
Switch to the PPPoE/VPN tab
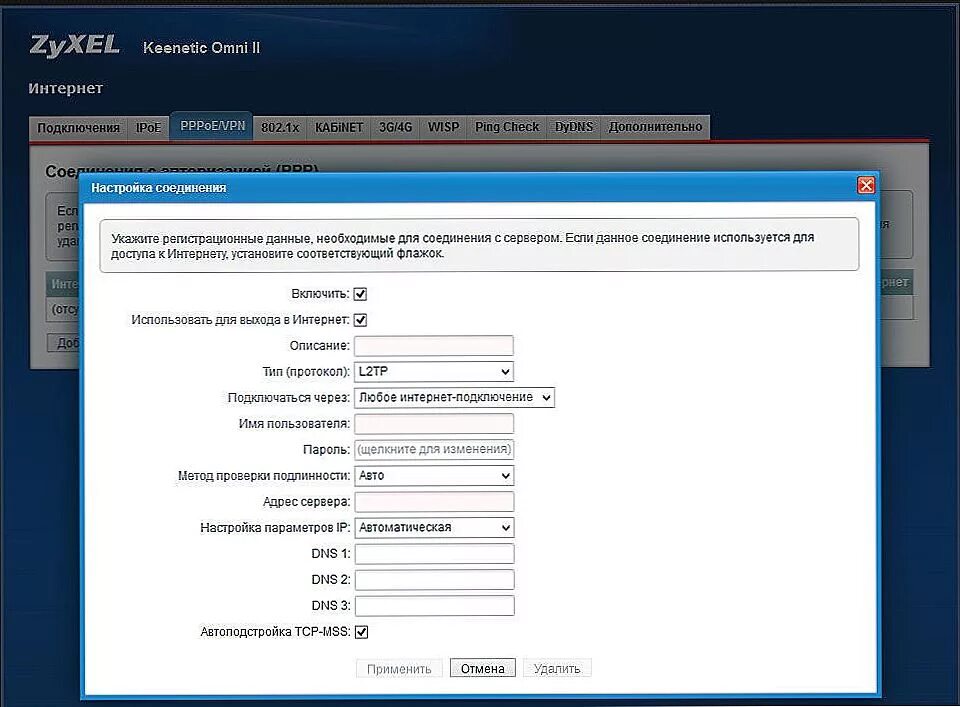[x=212, y=126]
